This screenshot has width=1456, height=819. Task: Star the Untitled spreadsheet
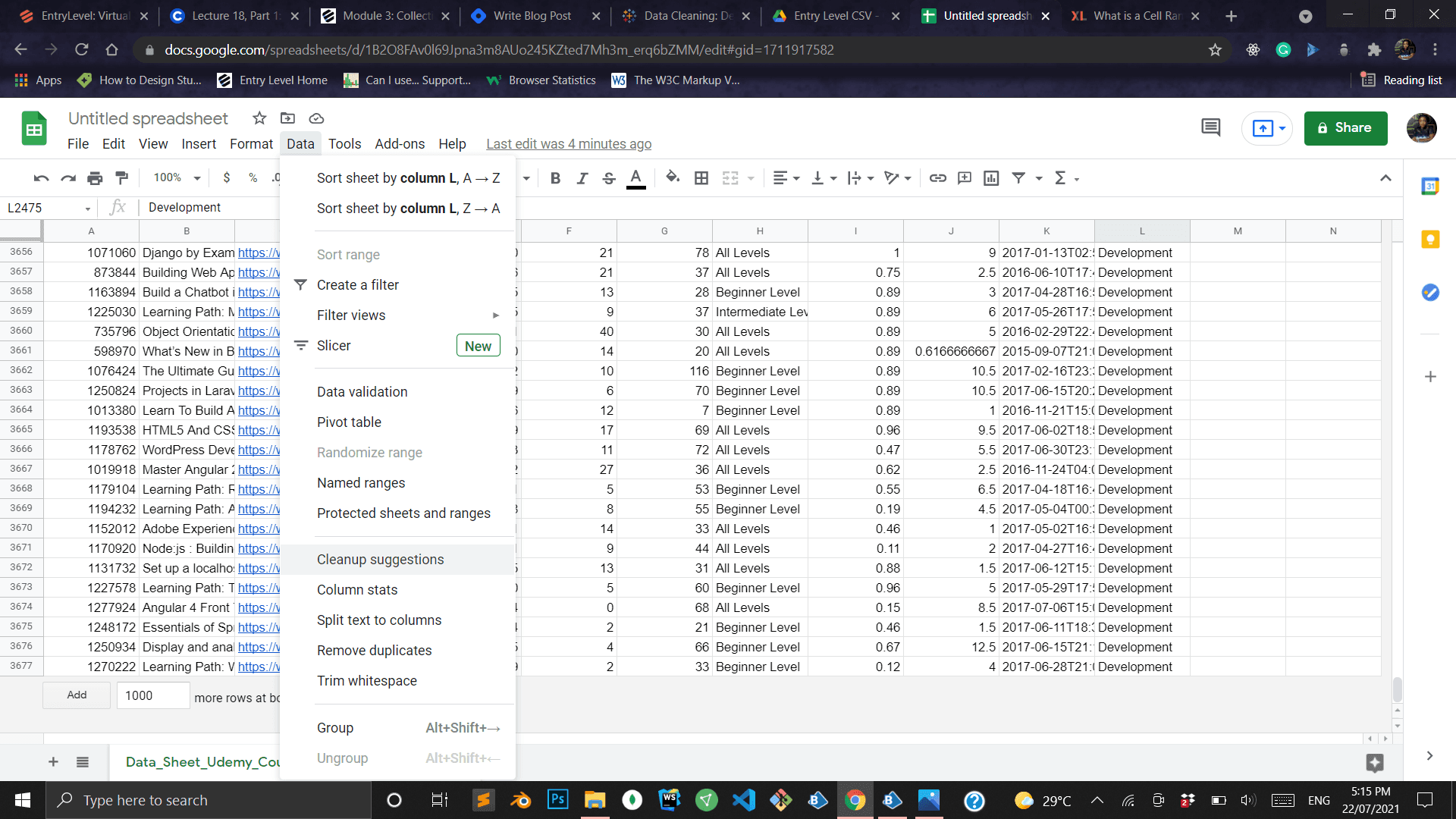coord(259,118)
